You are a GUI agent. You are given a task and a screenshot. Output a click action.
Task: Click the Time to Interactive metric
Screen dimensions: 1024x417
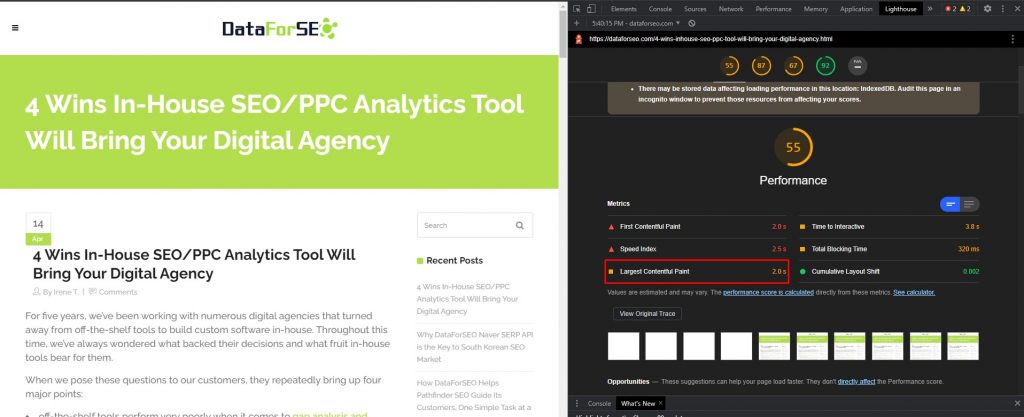coord(889,226)
